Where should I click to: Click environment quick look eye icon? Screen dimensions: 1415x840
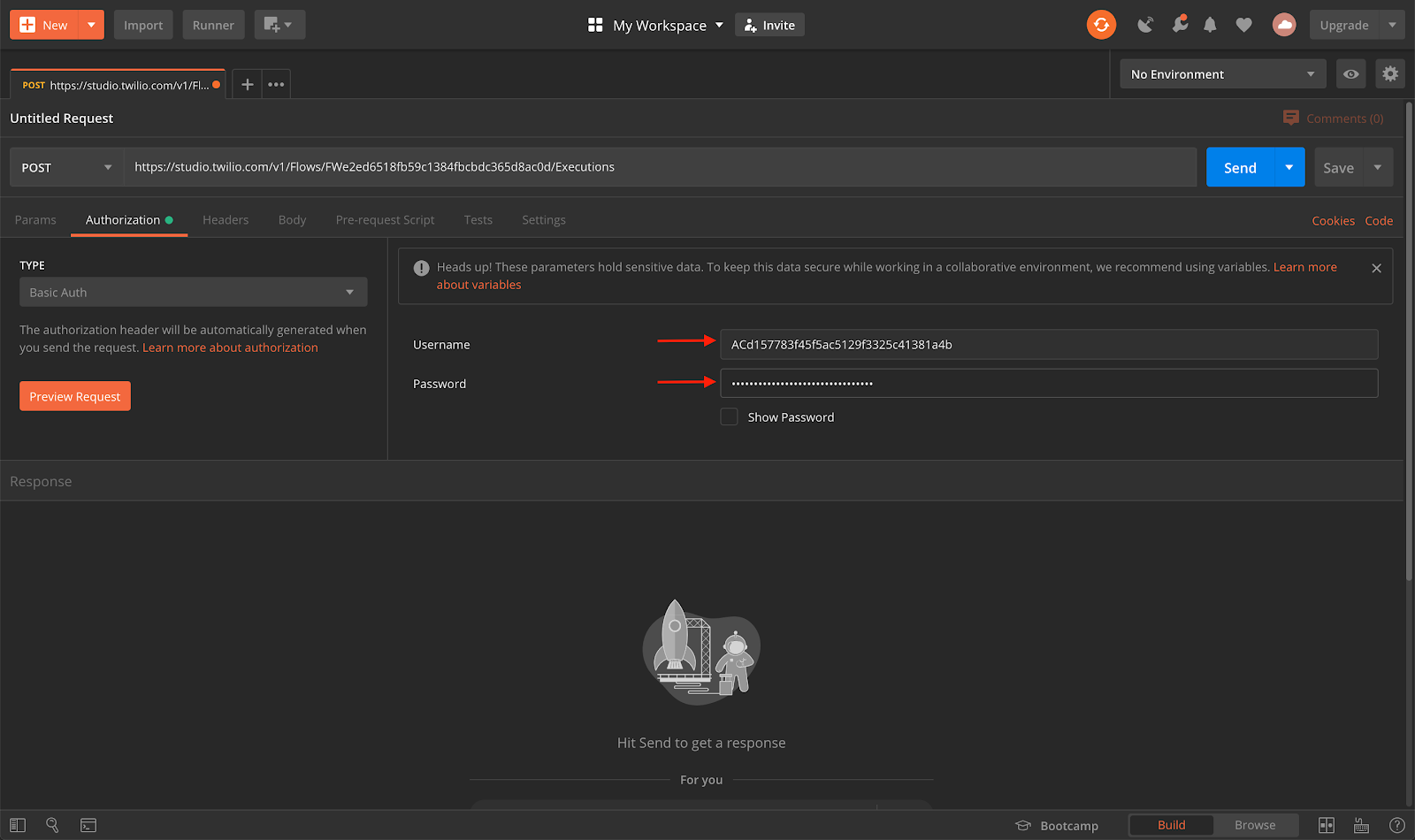click(x=1350, y=74)
